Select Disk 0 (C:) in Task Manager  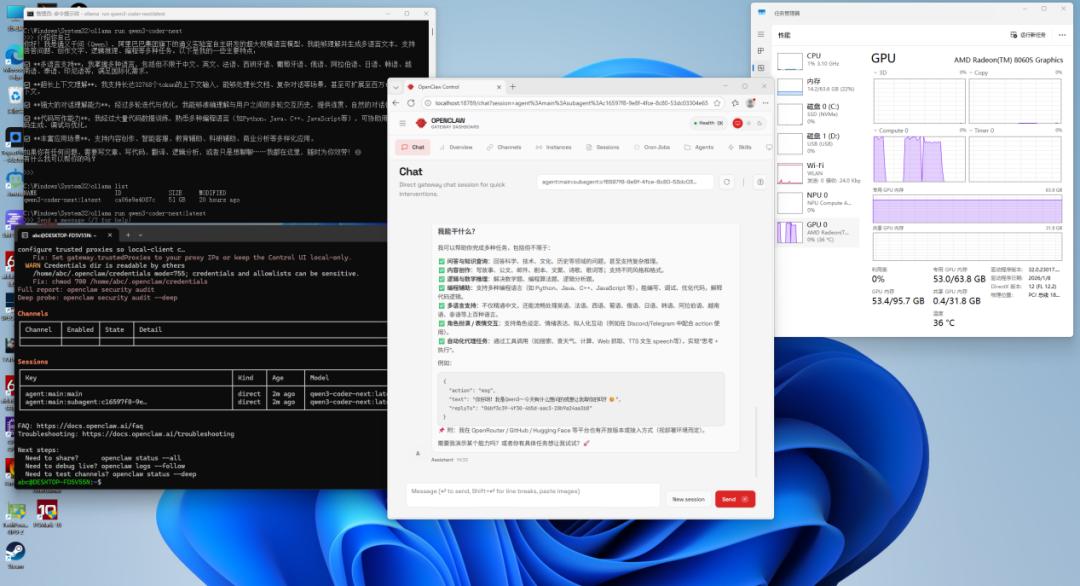(818, 113)
